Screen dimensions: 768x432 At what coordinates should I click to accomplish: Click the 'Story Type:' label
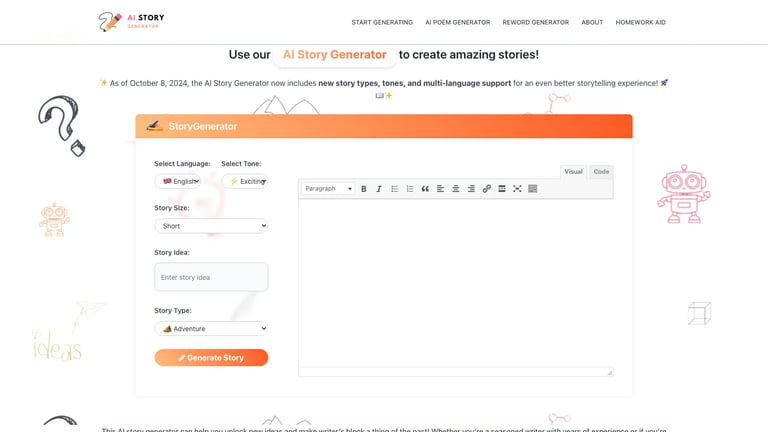(173, 311)
